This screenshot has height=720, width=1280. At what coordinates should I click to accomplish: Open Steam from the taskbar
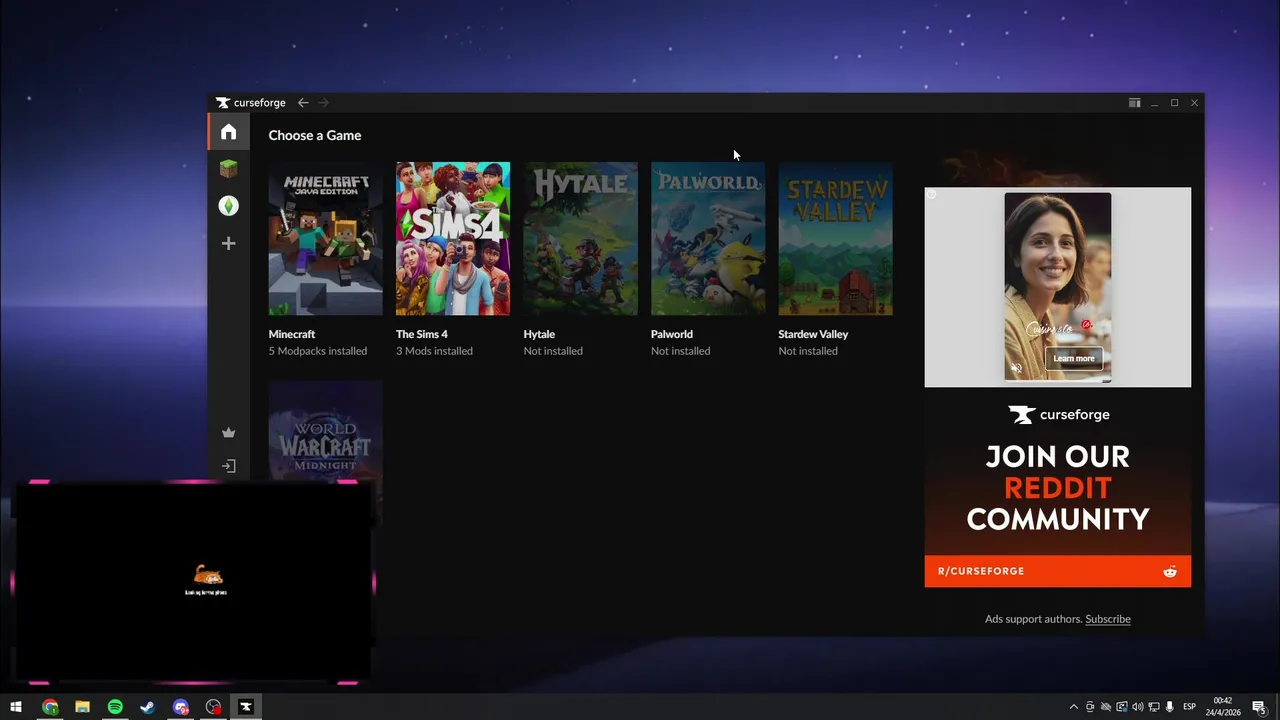tap(148, 707)
